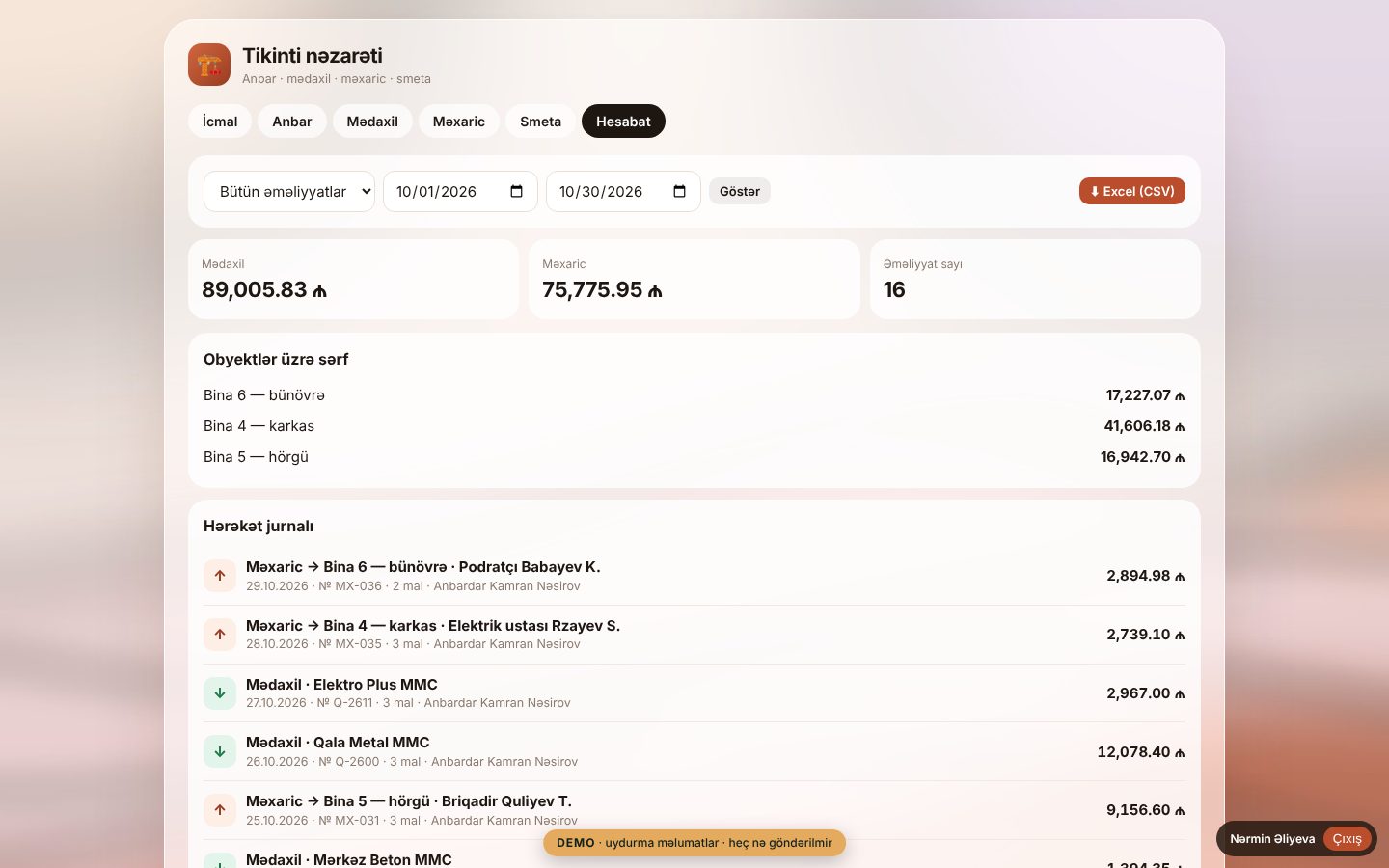Viewport: 1389px width, 868px height.
Task: Select the Məxaric tab
Action: tap(459, 122)
